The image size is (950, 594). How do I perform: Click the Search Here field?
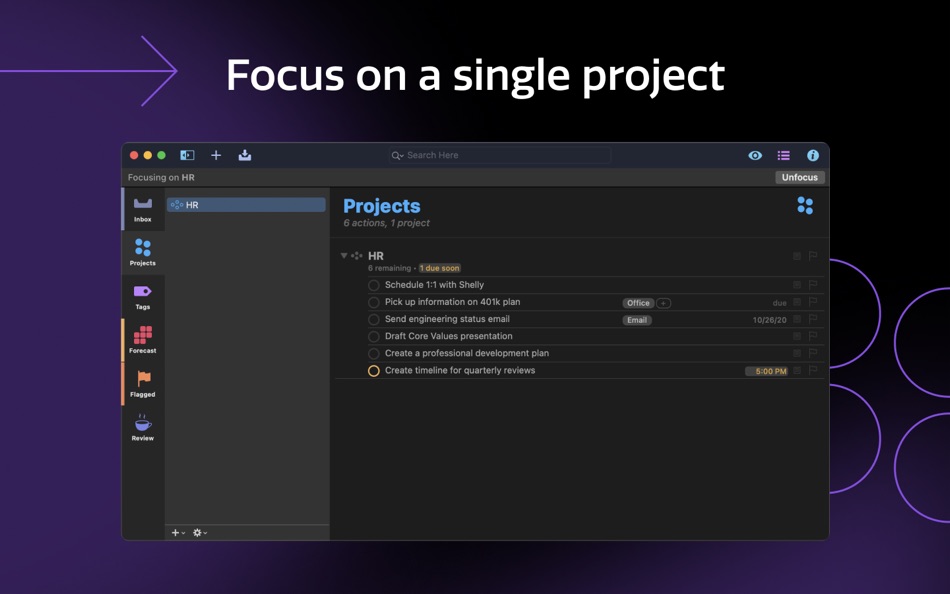click(x=500, y=155)
